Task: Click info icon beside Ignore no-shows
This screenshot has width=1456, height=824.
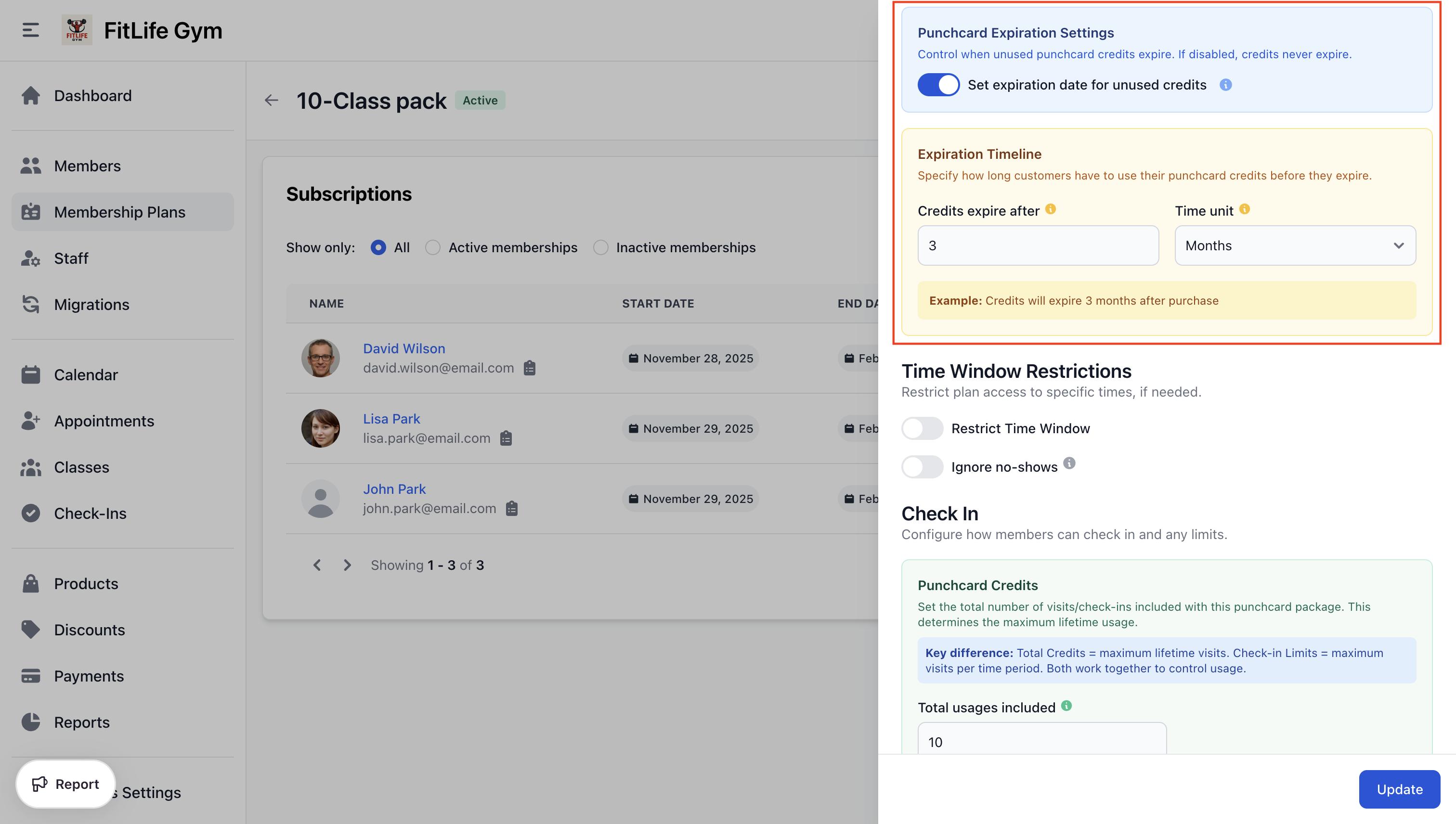Action: coord(1069,463)
